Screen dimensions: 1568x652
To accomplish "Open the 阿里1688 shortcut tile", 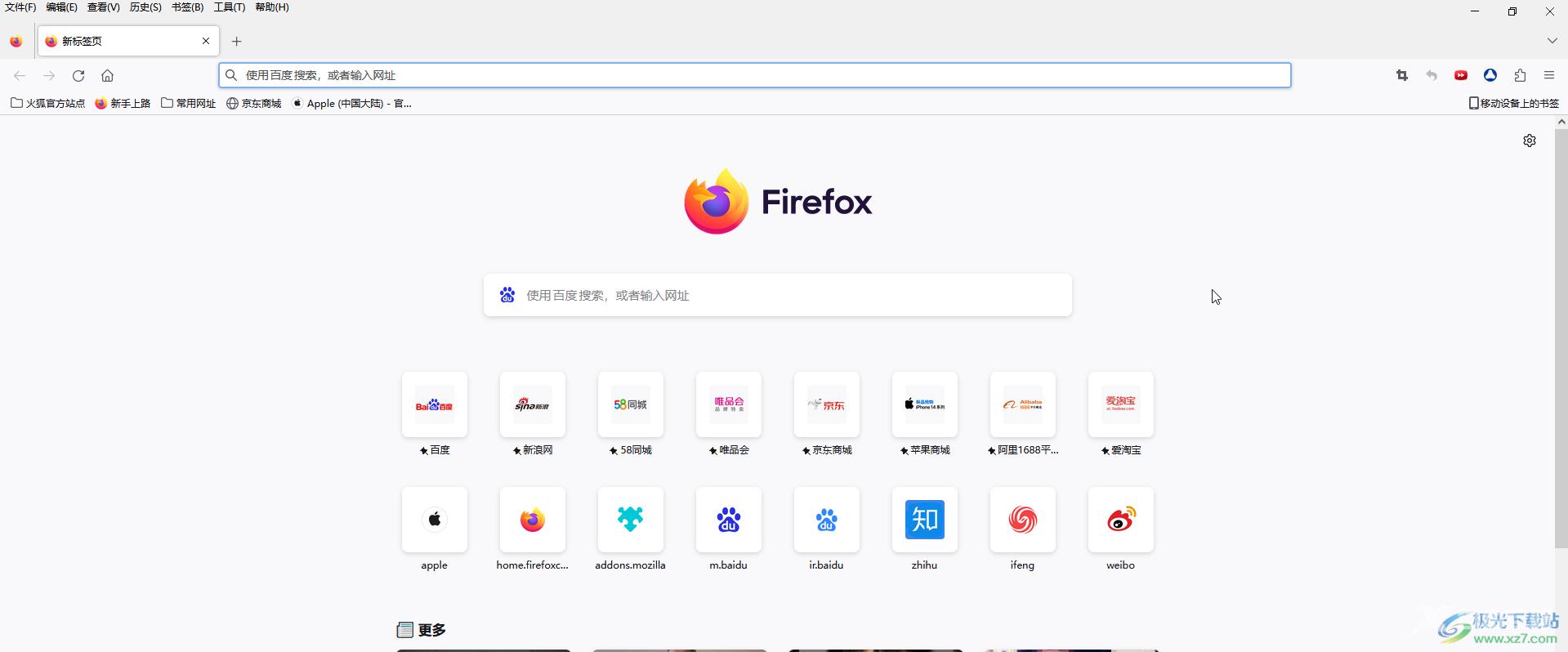I will 1023,404.
